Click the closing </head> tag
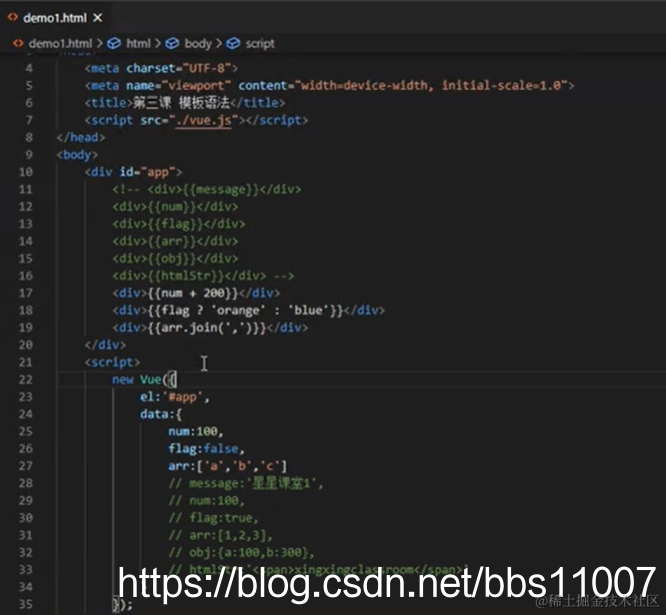This screenshot has height=615, width=666. coord(81,138)
